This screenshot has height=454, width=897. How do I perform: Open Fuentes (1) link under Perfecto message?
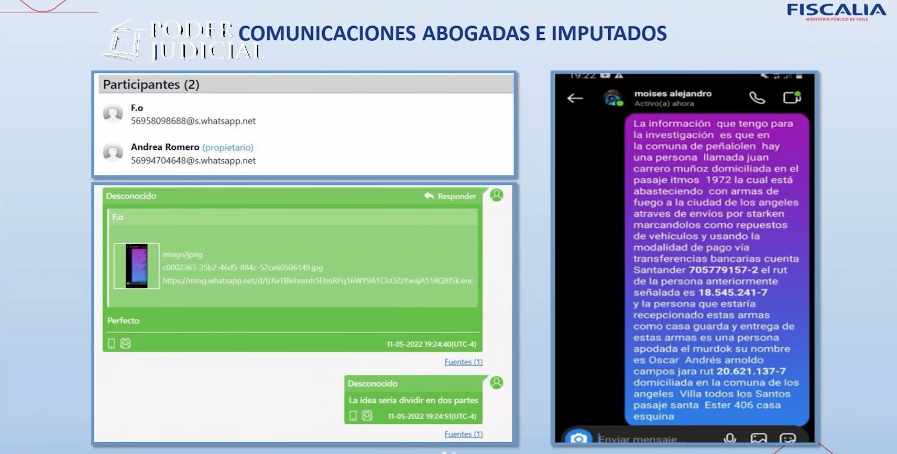pos(463,362)
